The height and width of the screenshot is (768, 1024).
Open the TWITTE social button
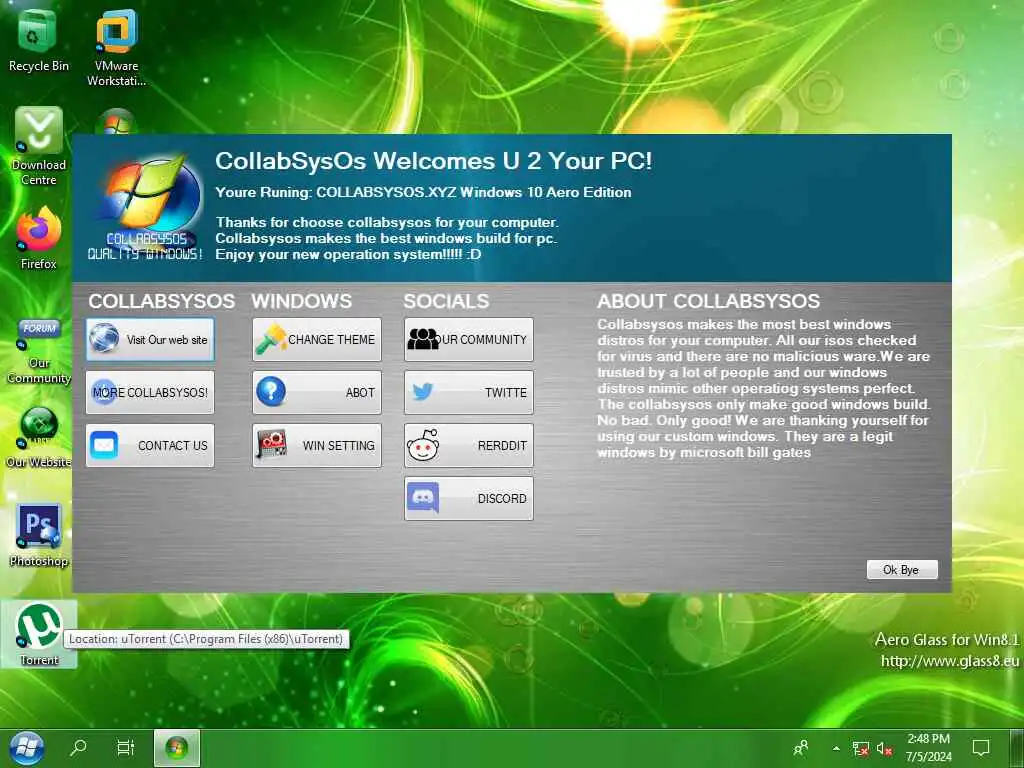tap(468, 392)
